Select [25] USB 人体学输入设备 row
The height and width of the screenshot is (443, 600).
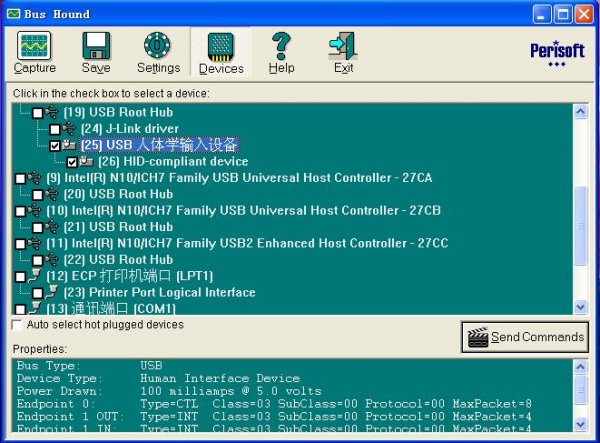coord(160,145)
